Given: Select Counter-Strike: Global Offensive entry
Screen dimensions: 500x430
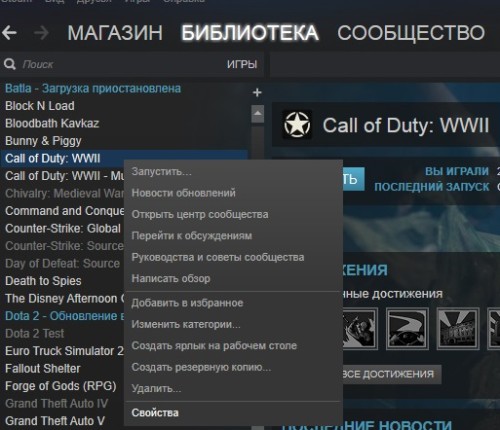Looking at the screenshot, I should tap(62, 228).
